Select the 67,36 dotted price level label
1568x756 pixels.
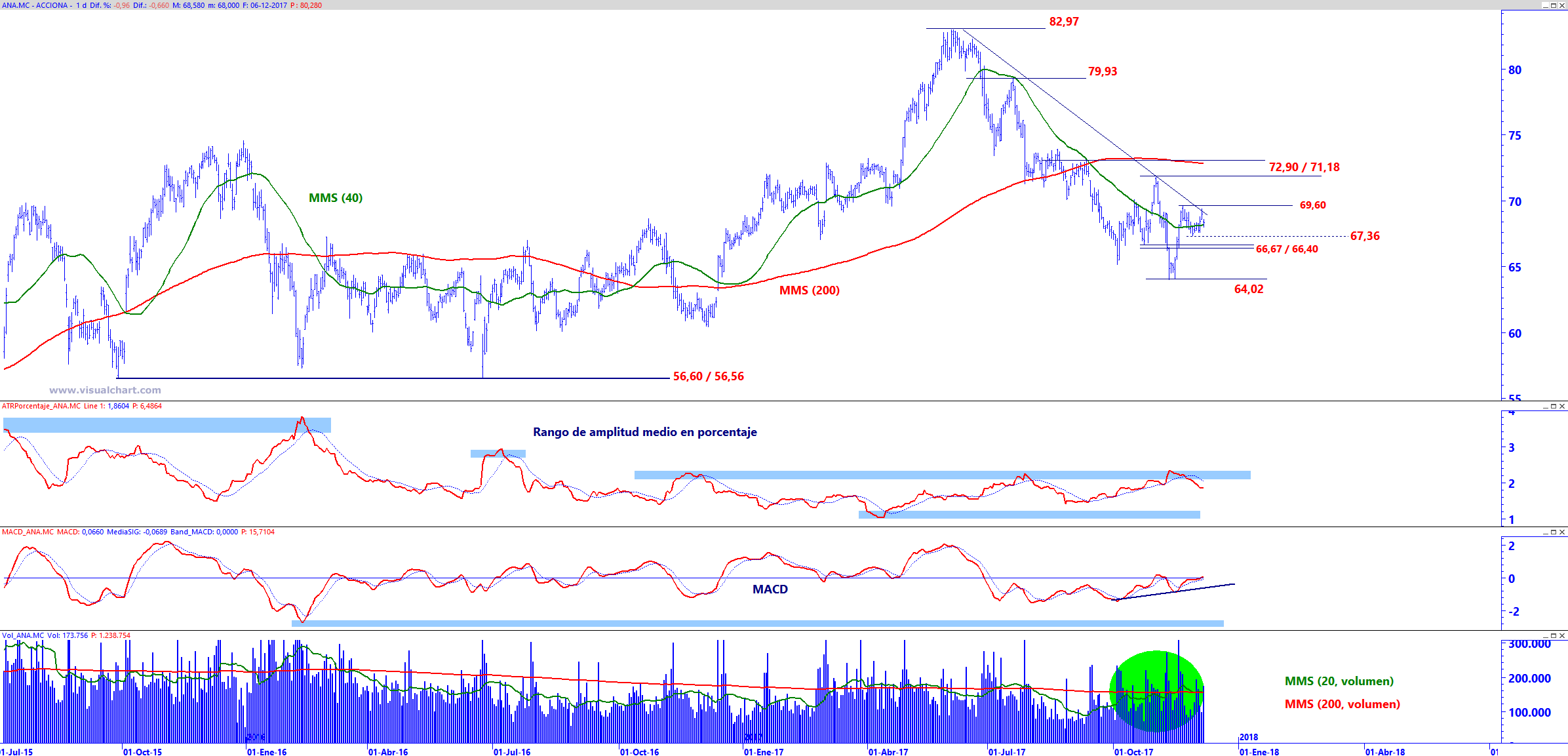[x=1365, y=236]
